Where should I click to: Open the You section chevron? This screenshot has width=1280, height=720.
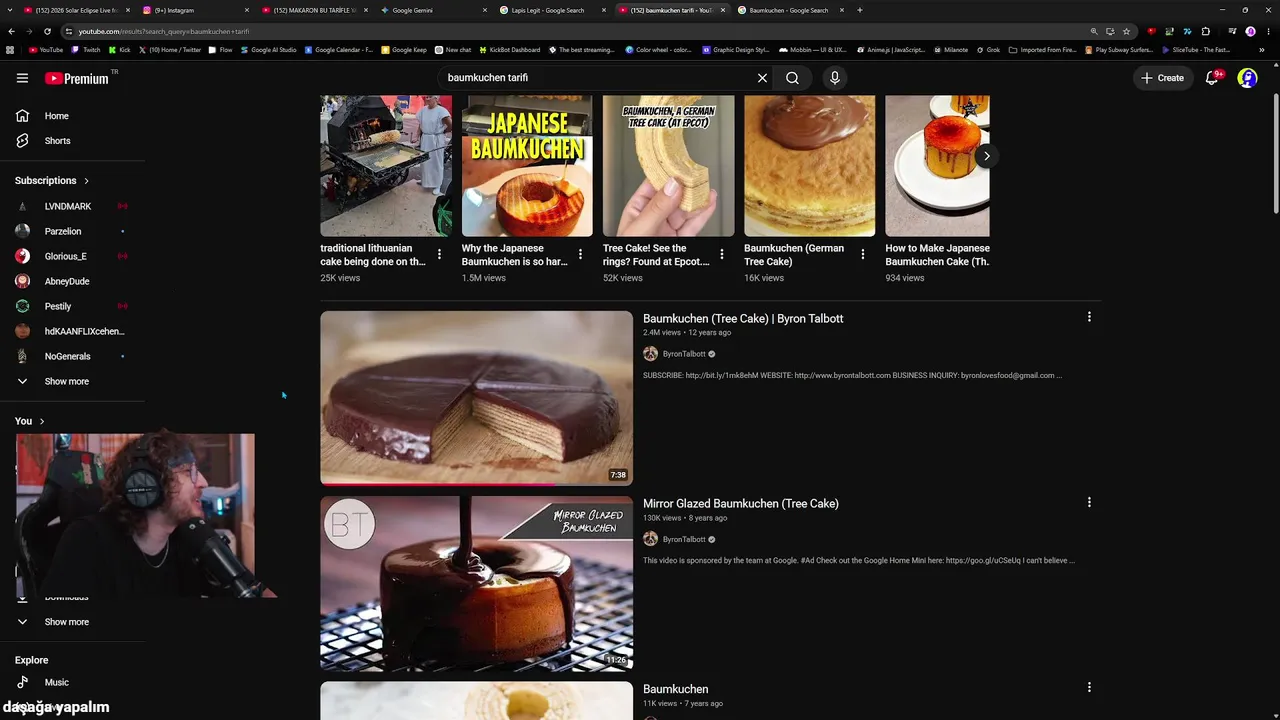pos(42,421)
